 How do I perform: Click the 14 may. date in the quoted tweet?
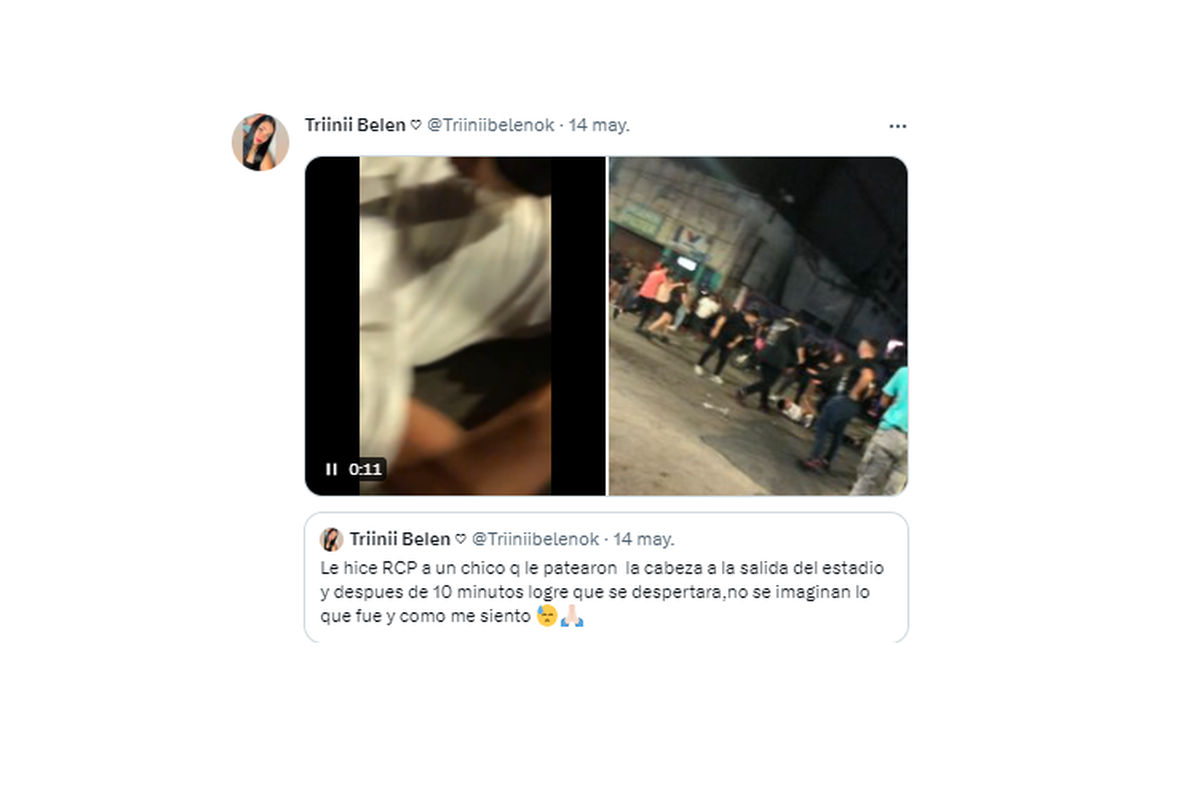643,539
